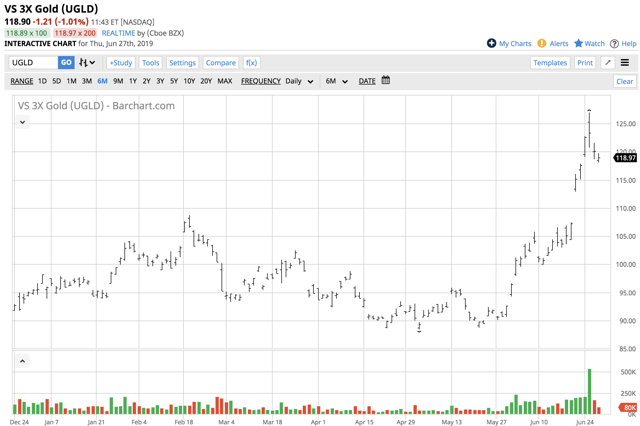Click the DATE label
Image resolution: width=640 pixels, height=426 pixels.
(367, 81)
